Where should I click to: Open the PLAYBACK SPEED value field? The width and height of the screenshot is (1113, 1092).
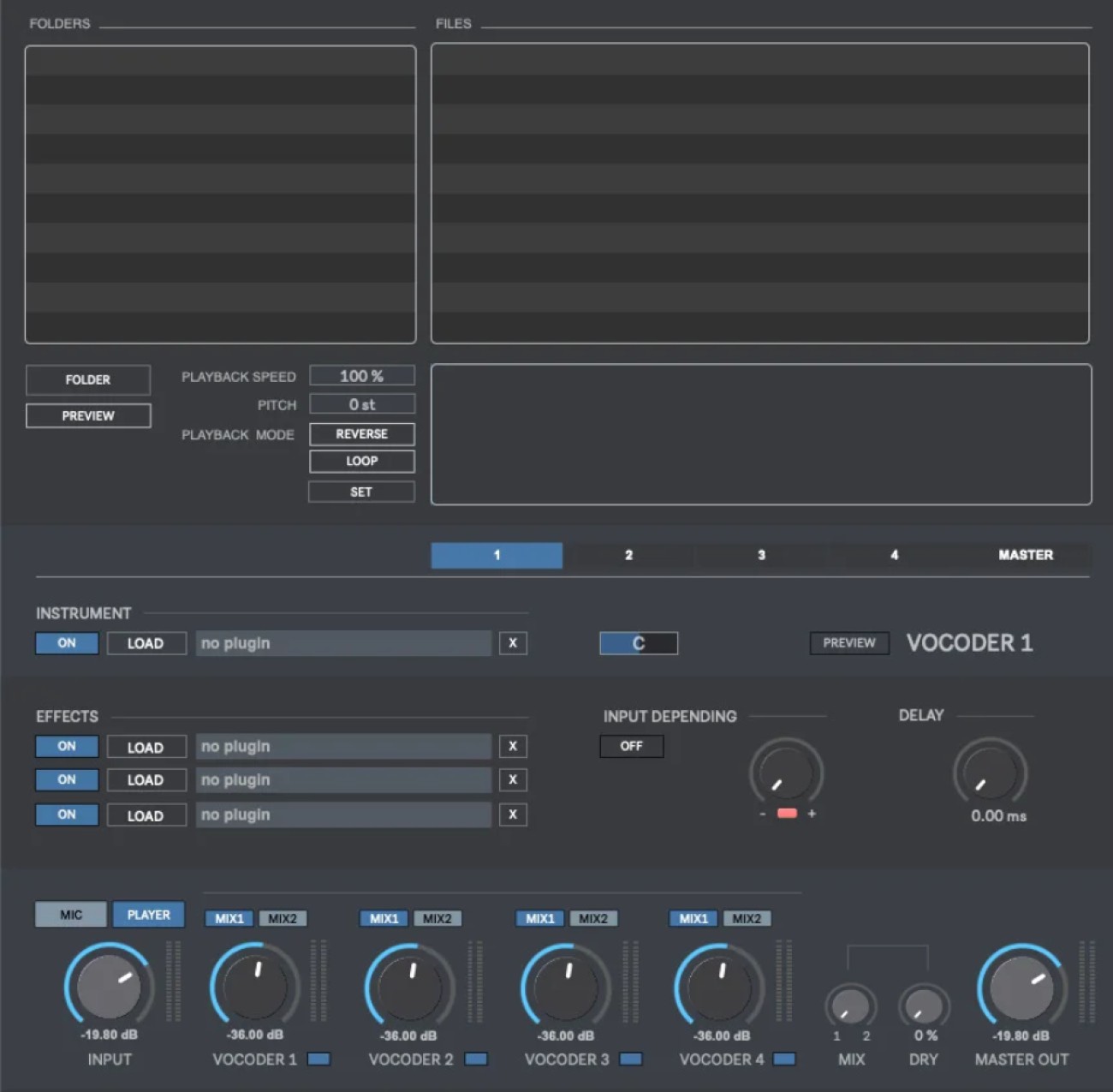point(360,375)
